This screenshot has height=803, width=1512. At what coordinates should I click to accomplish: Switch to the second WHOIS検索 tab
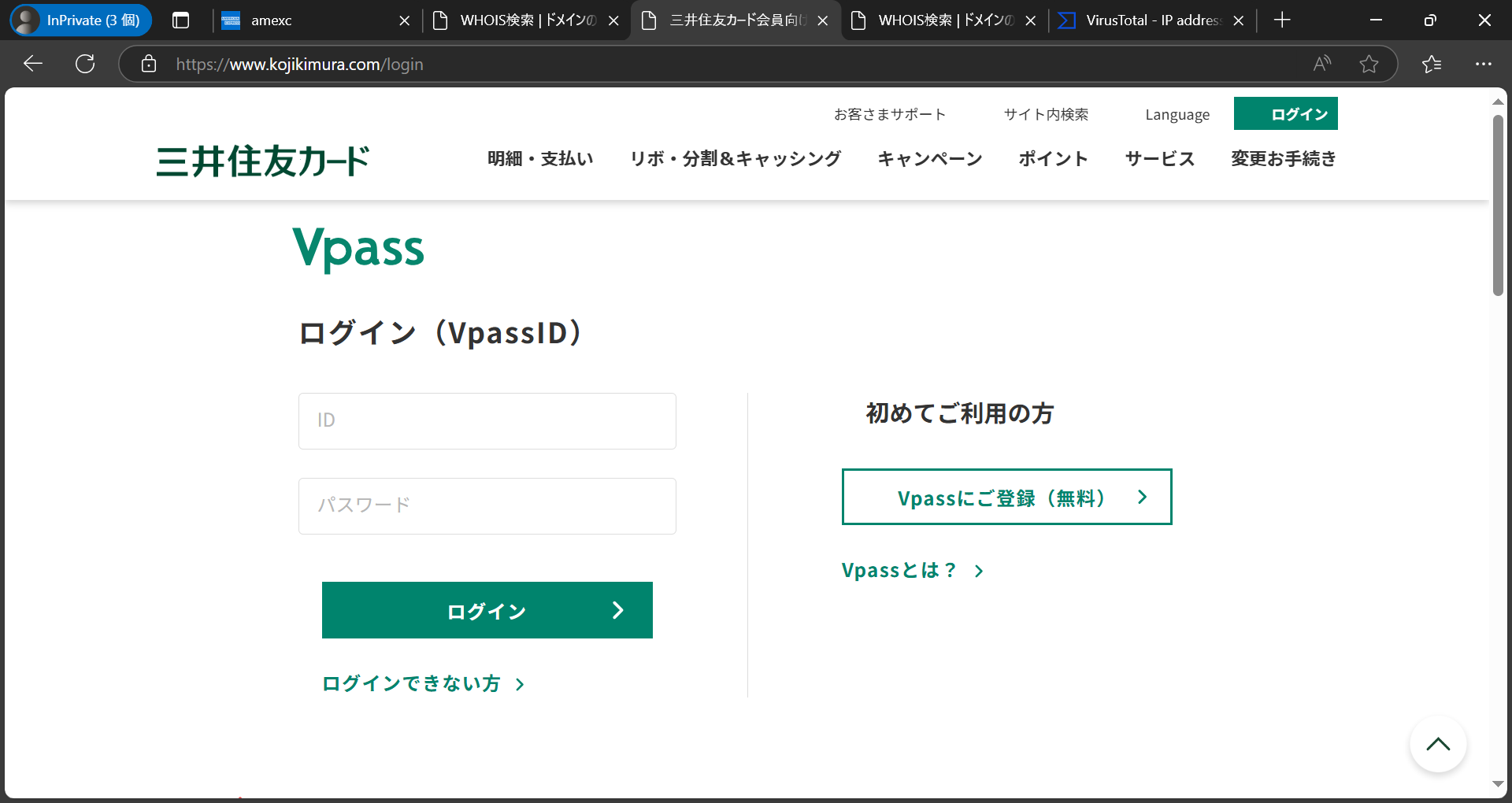944,20
